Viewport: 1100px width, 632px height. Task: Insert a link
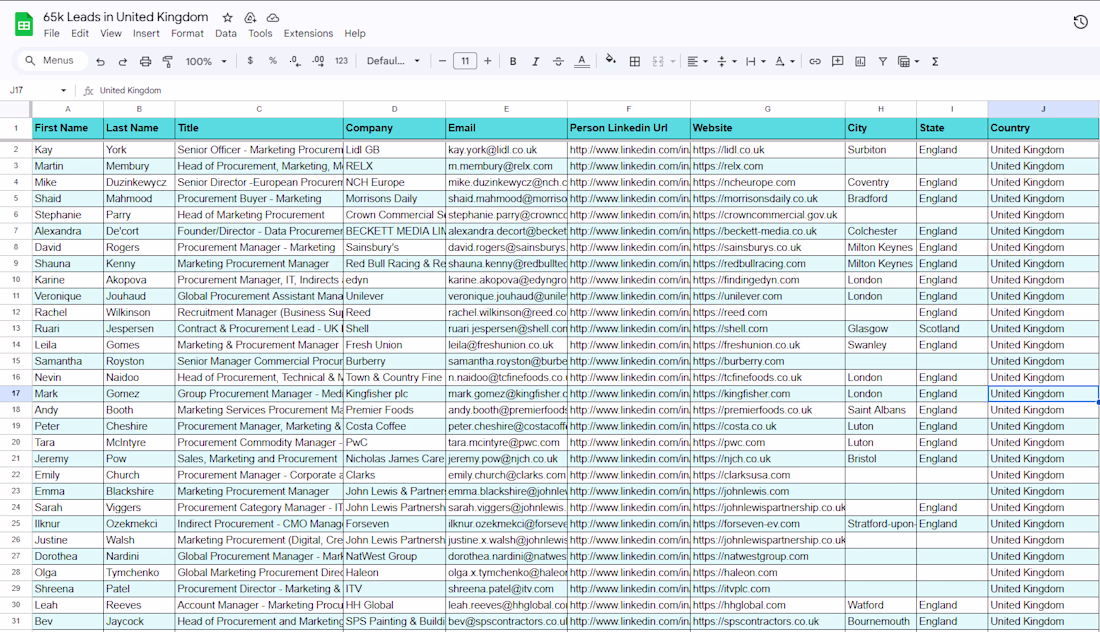[814, 62]
